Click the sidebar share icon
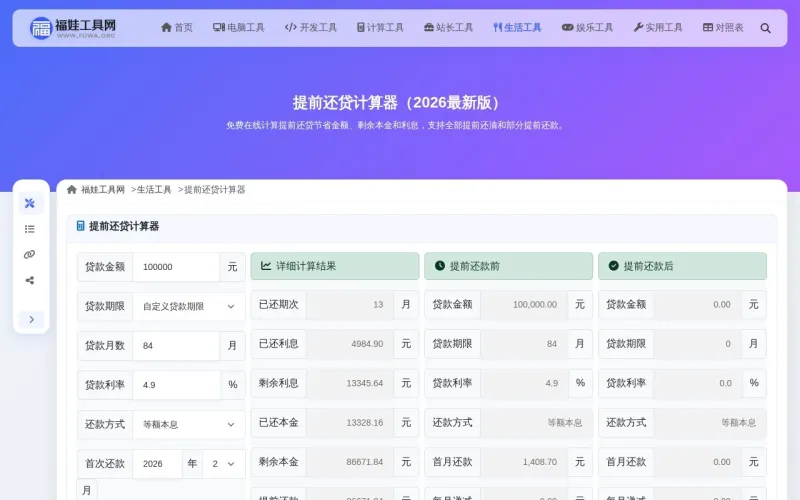800x500 pixels. coord(30,280)
